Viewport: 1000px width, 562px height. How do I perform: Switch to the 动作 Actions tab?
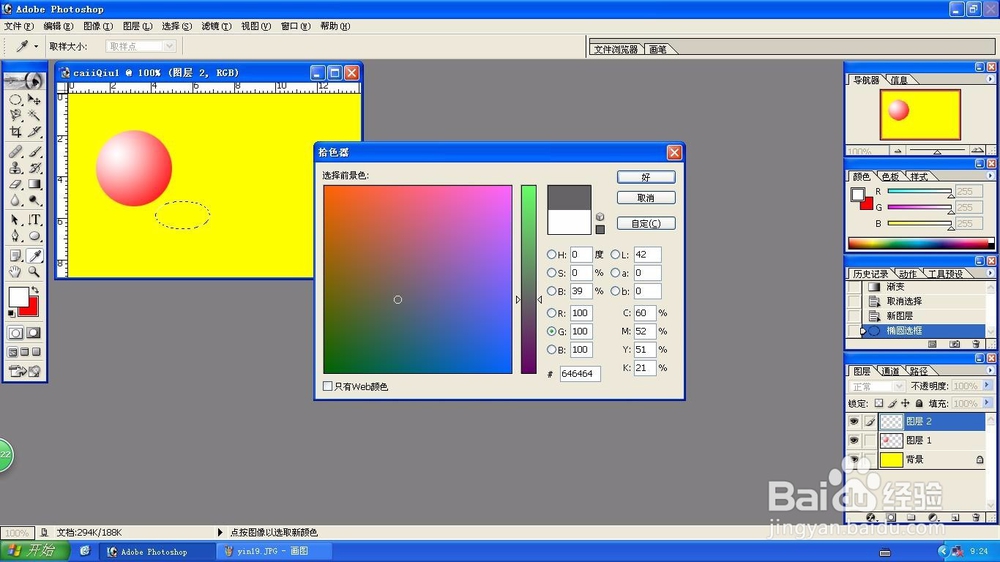[908, 274]
